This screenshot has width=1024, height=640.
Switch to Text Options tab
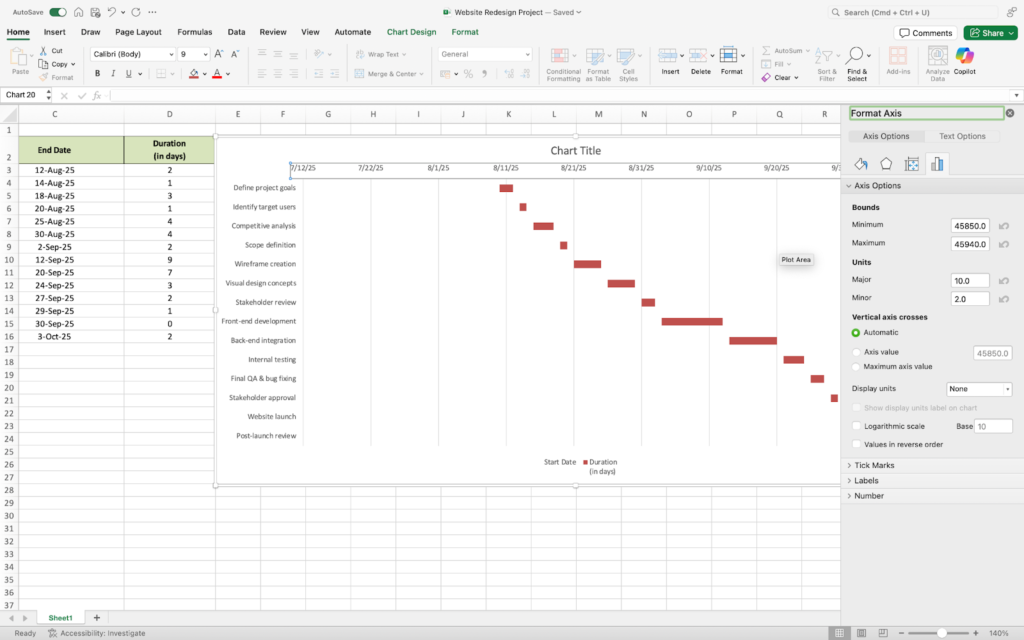click(x=962, y=136)
